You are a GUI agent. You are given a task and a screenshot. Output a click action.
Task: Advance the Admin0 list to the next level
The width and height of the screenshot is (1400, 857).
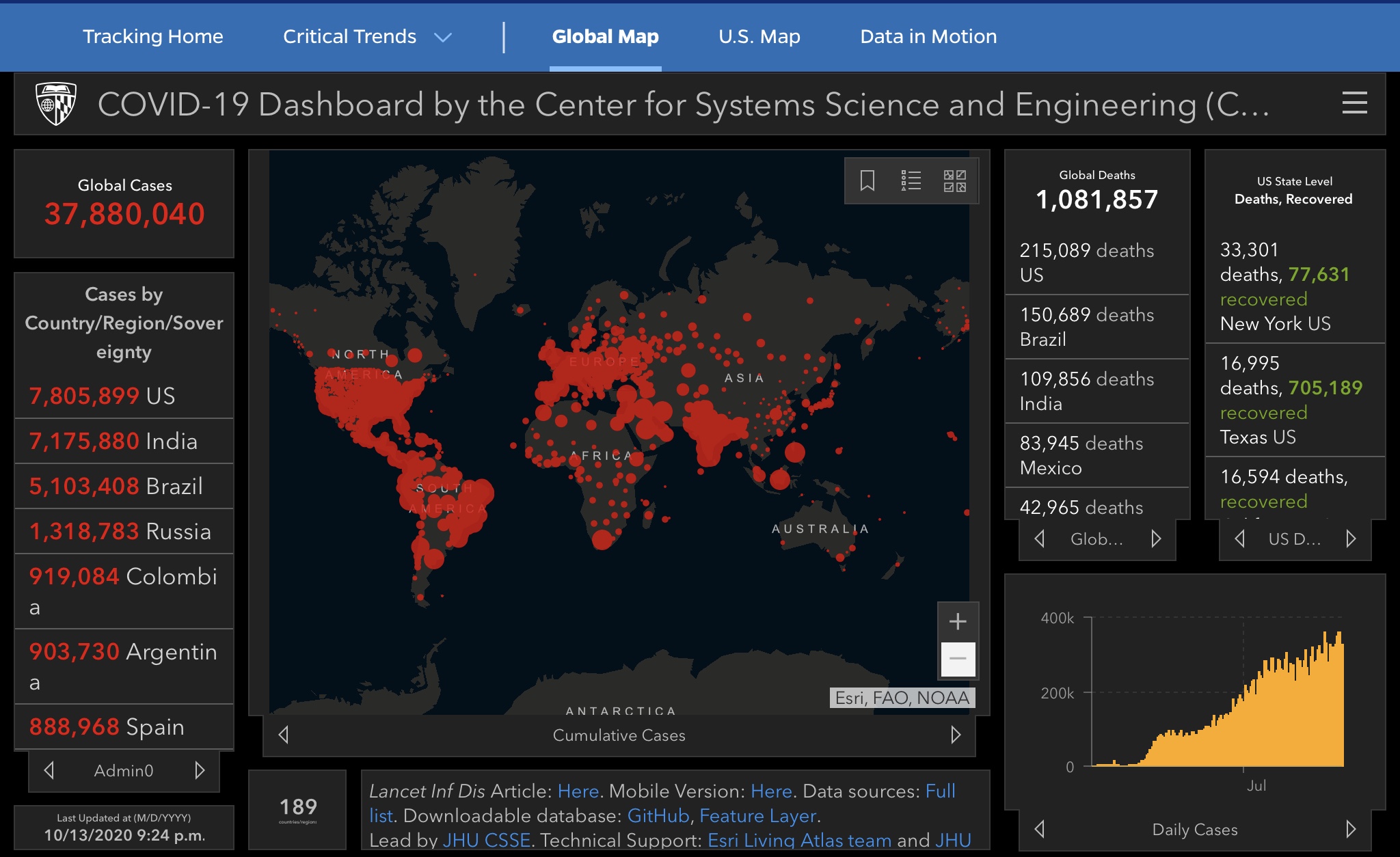click(x=200, y=771)
